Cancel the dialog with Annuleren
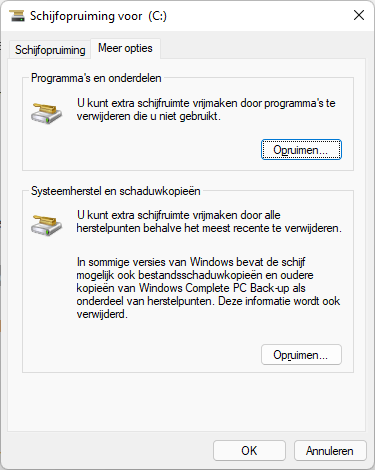Viewport: 378px width, 470px height. click(330, 451)
